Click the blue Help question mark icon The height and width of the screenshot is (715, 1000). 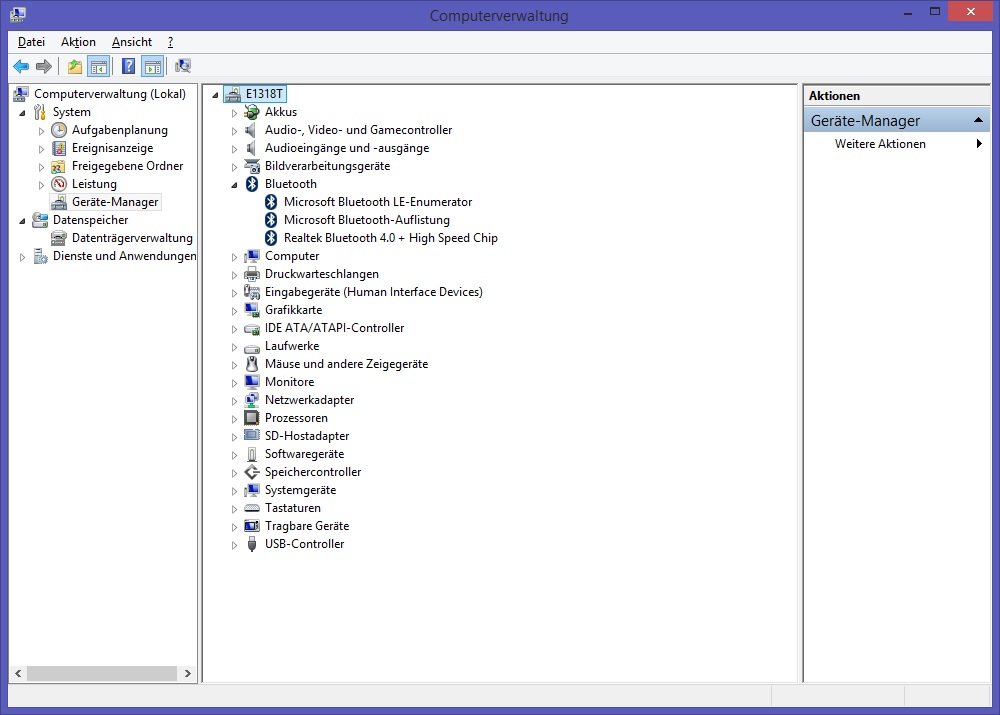pos(128,66)
